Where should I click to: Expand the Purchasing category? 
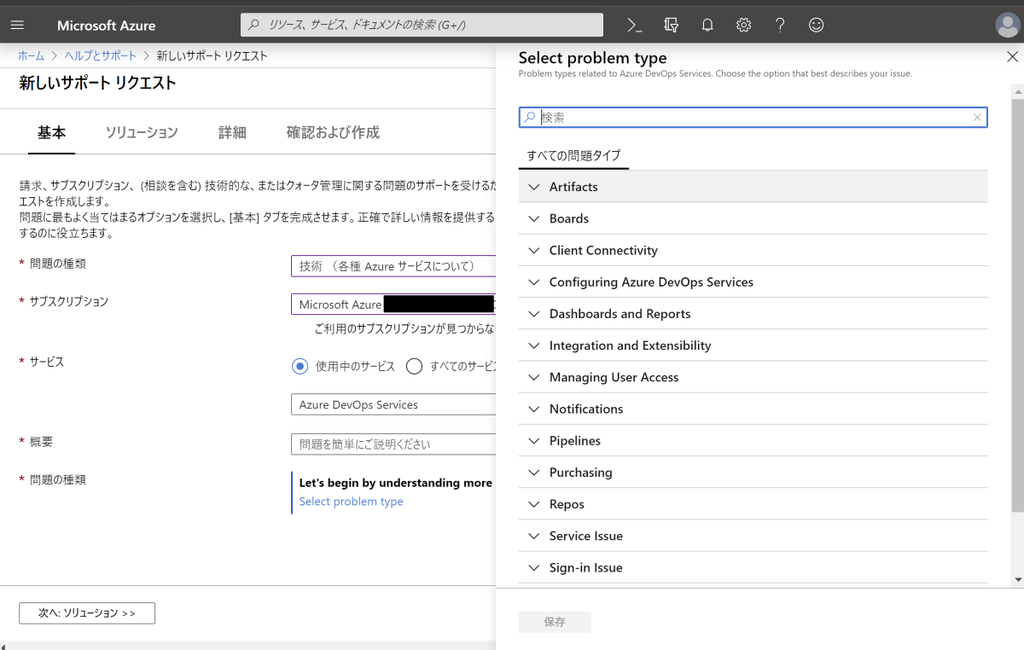[x=753, y=472]
